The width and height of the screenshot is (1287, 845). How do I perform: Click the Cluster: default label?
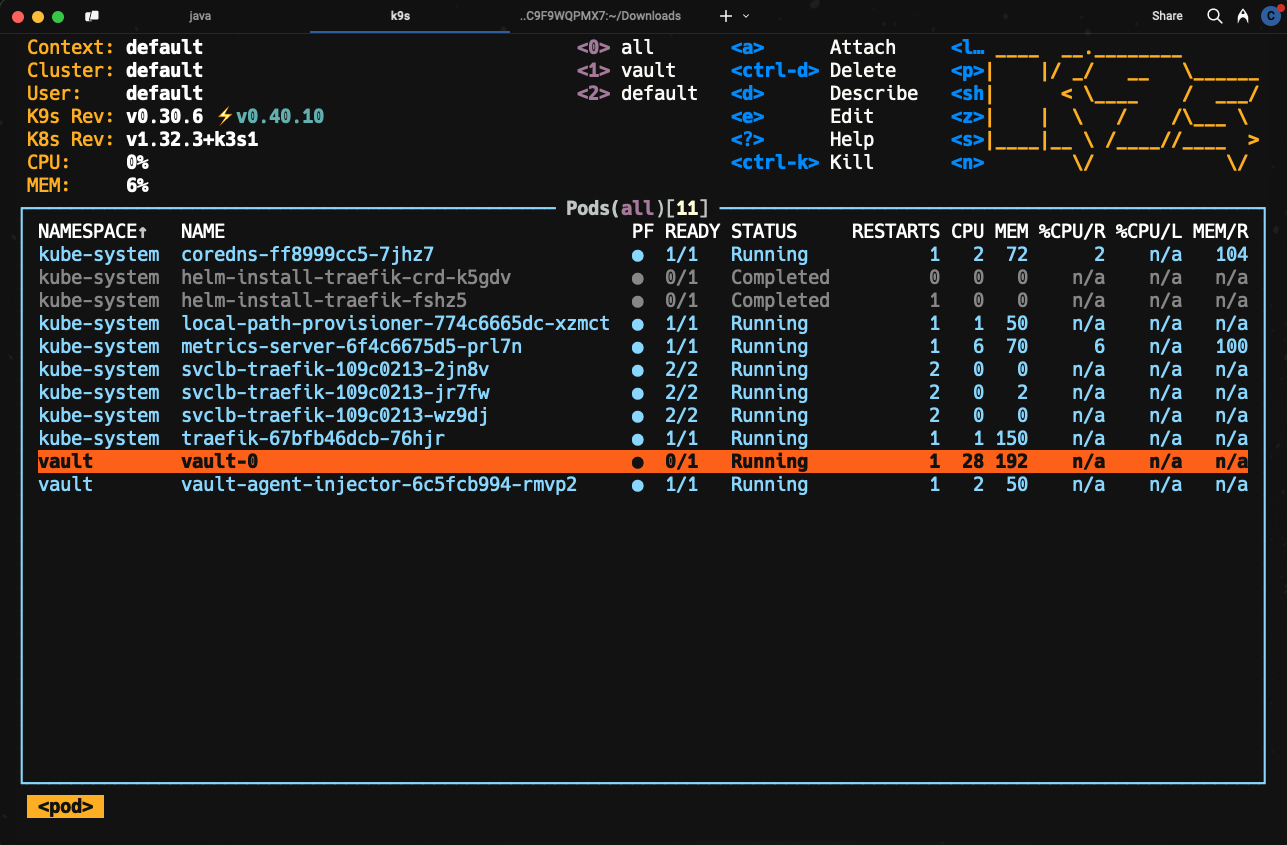point(115,70)
